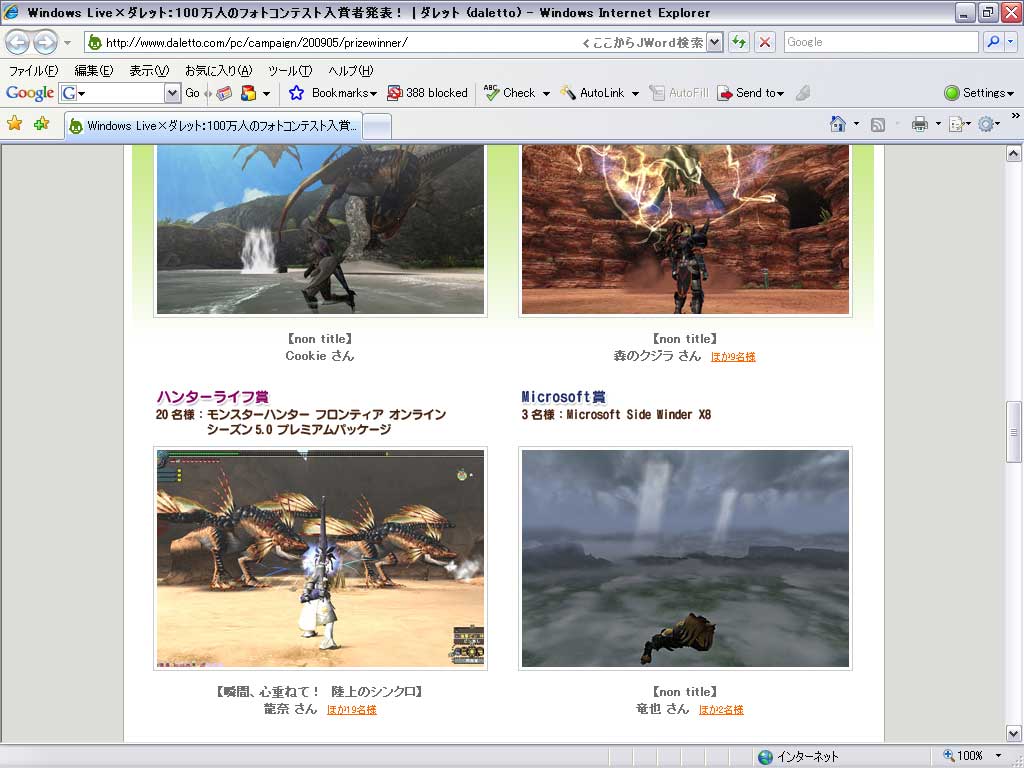
Task: Click the Google toolbar news icon
Action: coord(224,93)
